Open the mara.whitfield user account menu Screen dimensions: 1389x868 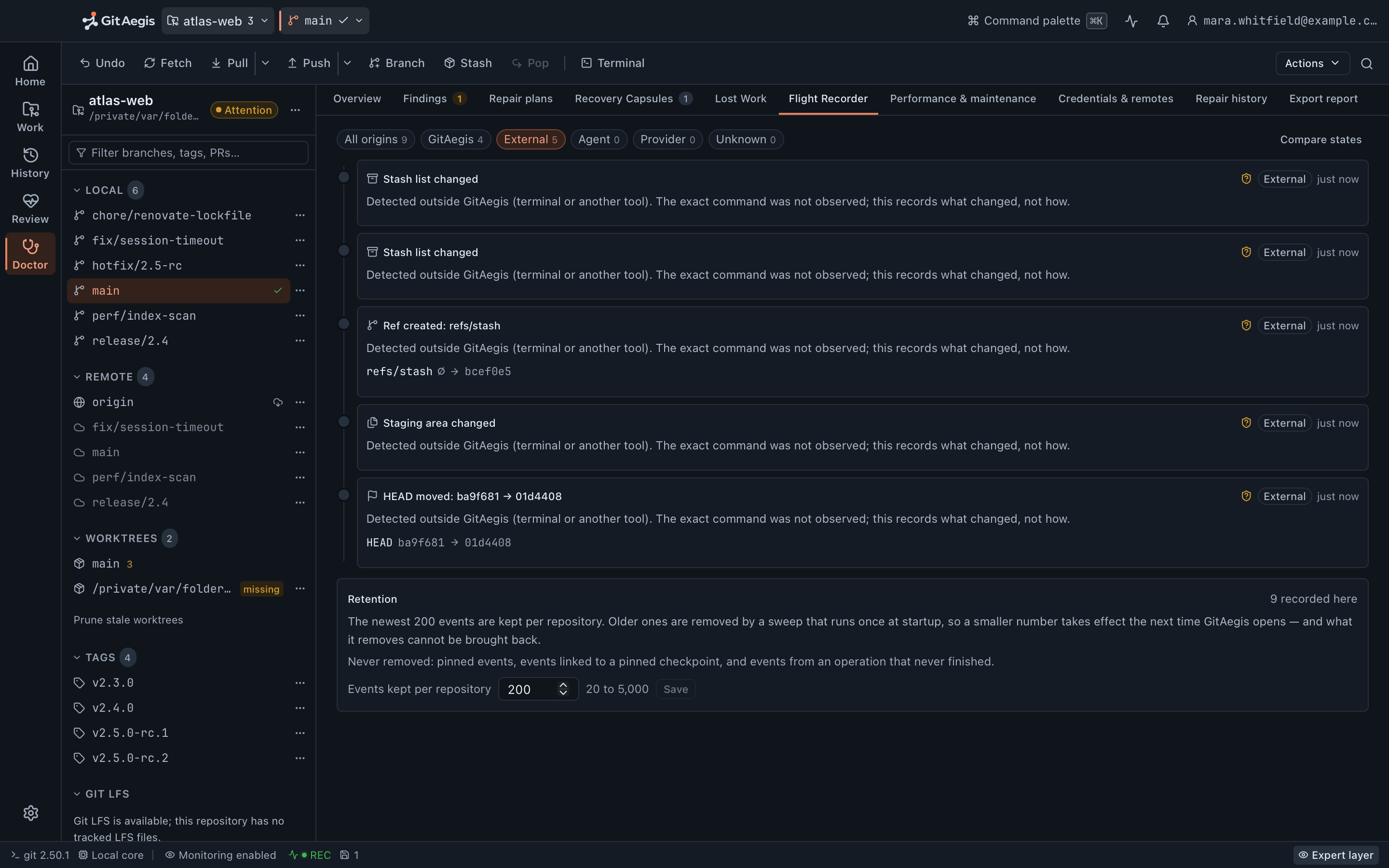pos(1281,21)
